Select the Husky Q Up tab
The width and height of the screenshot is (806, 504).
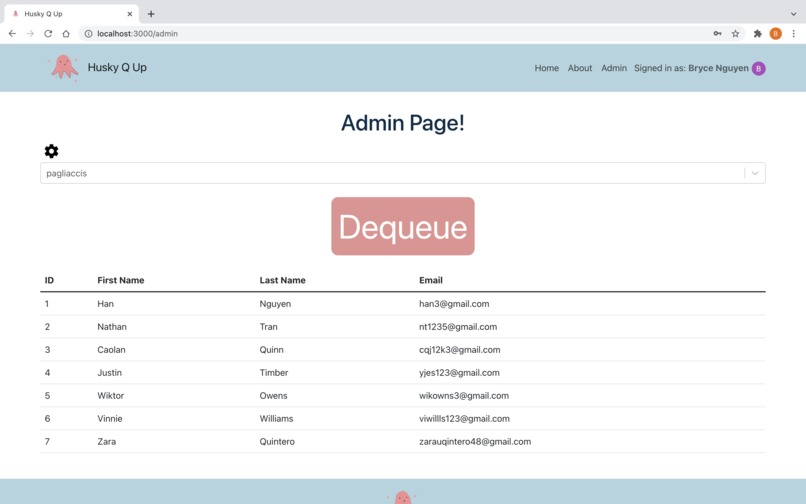click(x=71, y=14)
